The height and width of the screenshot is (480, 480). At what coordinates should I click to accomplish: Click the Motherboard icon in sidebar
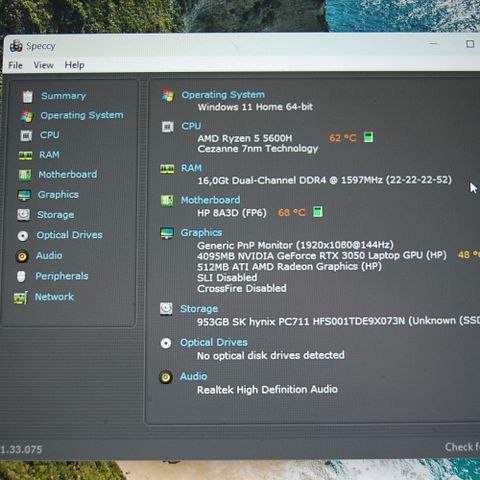24,175
